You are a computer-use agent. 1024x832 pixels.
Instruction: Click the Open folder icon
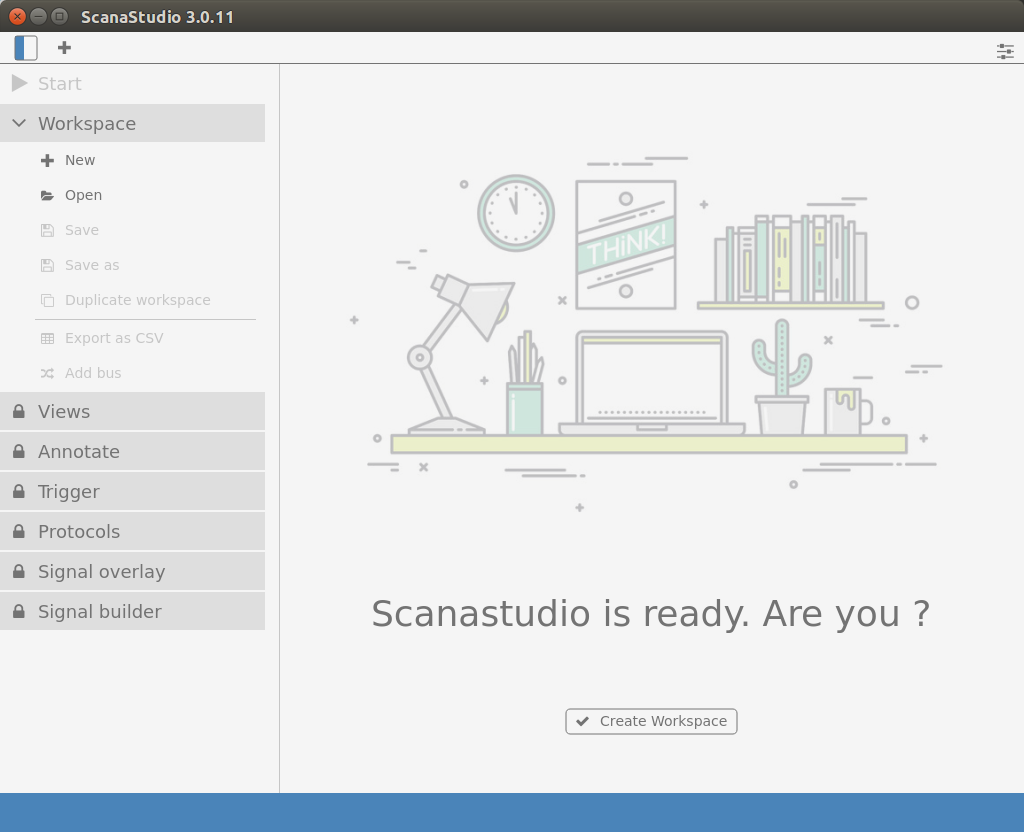[x=47, y=195]
